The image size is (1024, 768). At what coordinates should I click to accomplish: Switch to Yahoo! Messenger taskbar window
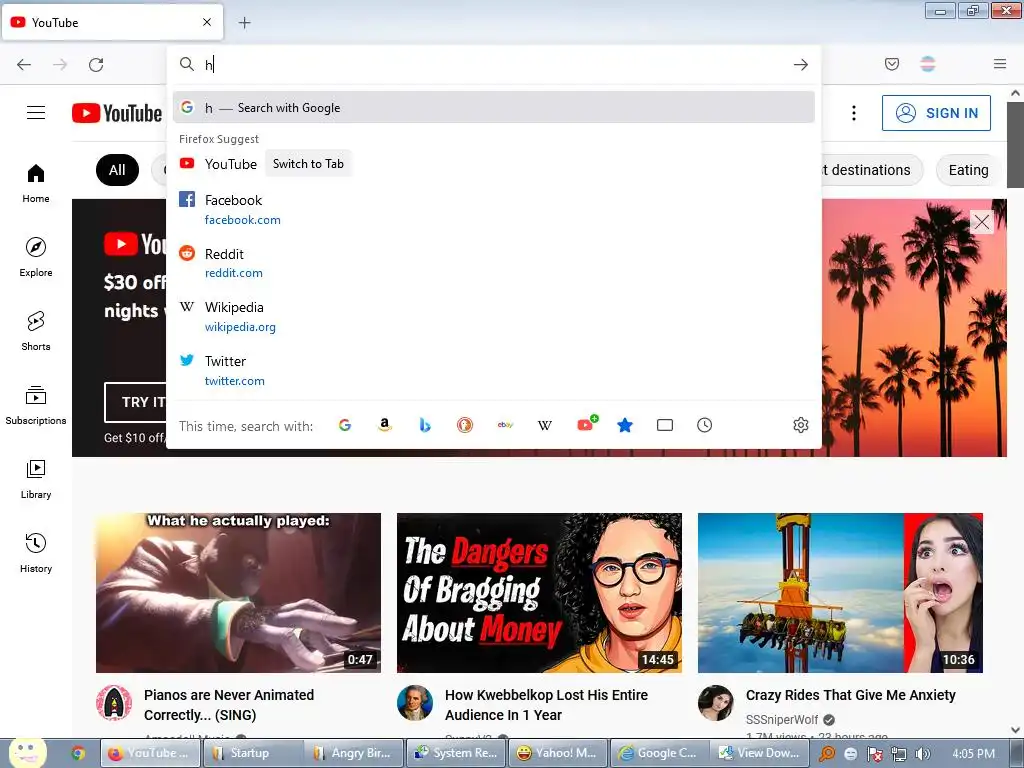558,753
